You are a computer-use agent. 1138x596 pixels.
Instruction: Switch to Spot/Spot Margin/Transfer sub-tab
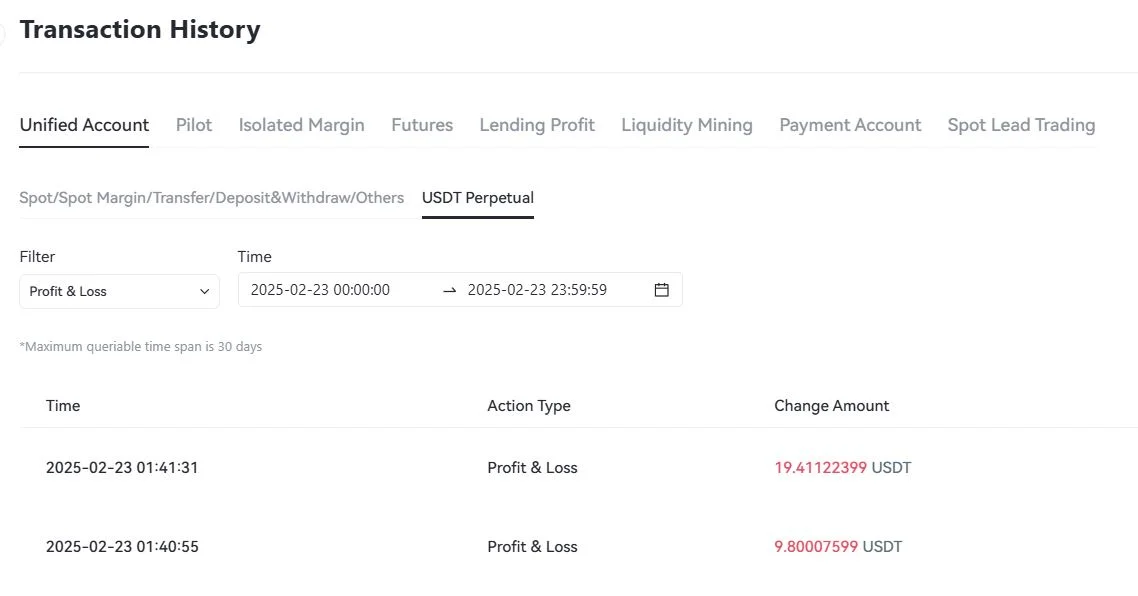pyautogui.click(x=212, y=198)
